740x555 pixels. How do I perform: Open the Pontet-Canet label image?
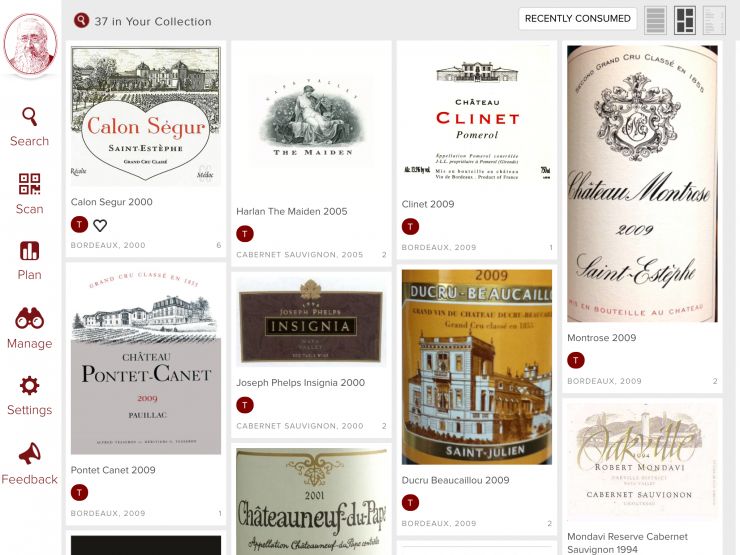[146, 361]
